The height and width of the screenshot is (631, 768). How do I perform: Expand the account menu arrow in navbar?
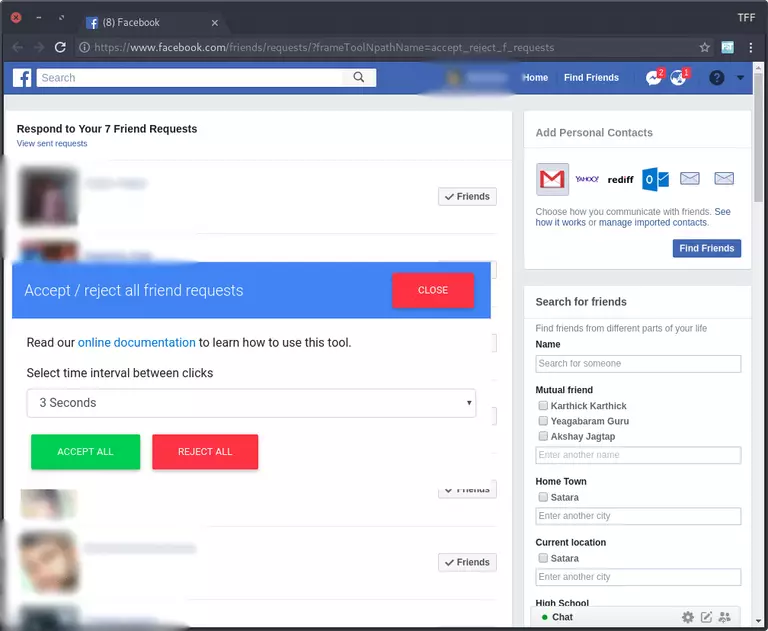[x=740, y=78]
